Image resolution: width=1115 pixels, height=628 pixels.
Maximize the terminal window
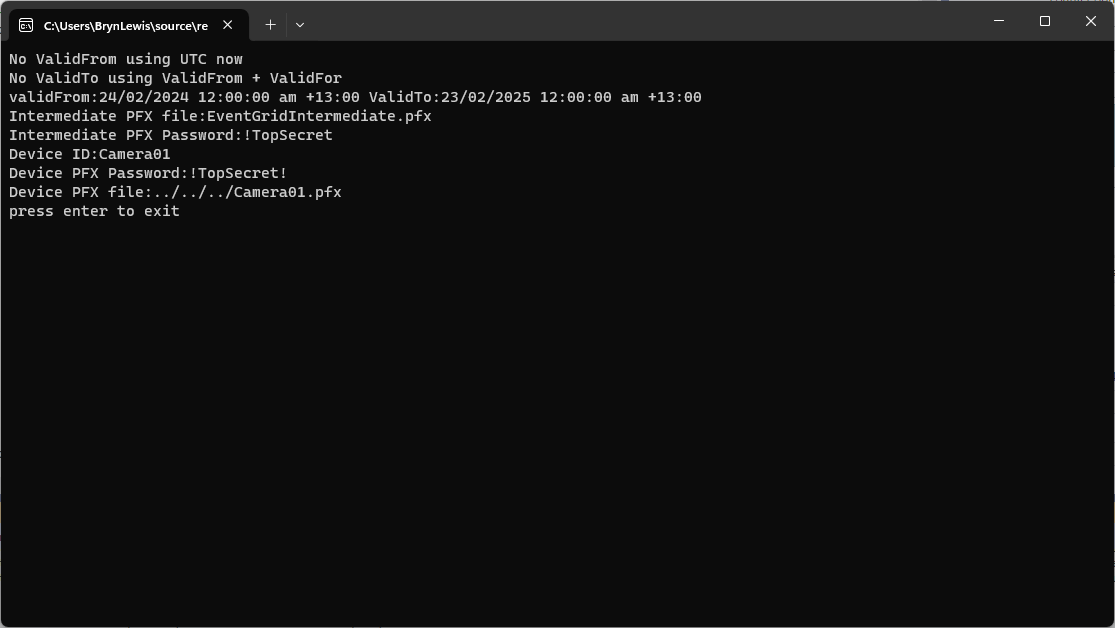[1045, 21]
